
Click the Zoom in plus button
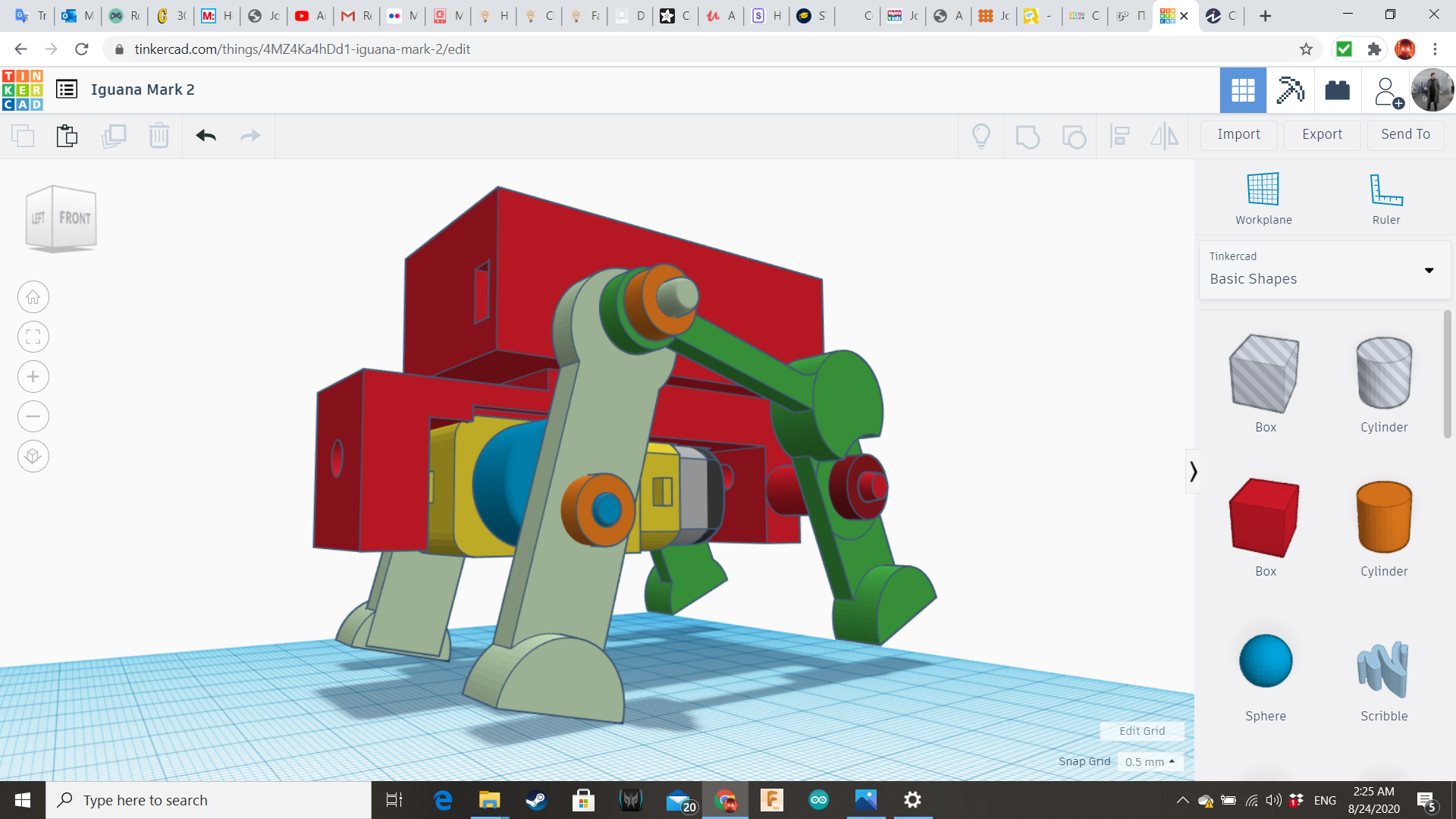click(x=33, y=377)
